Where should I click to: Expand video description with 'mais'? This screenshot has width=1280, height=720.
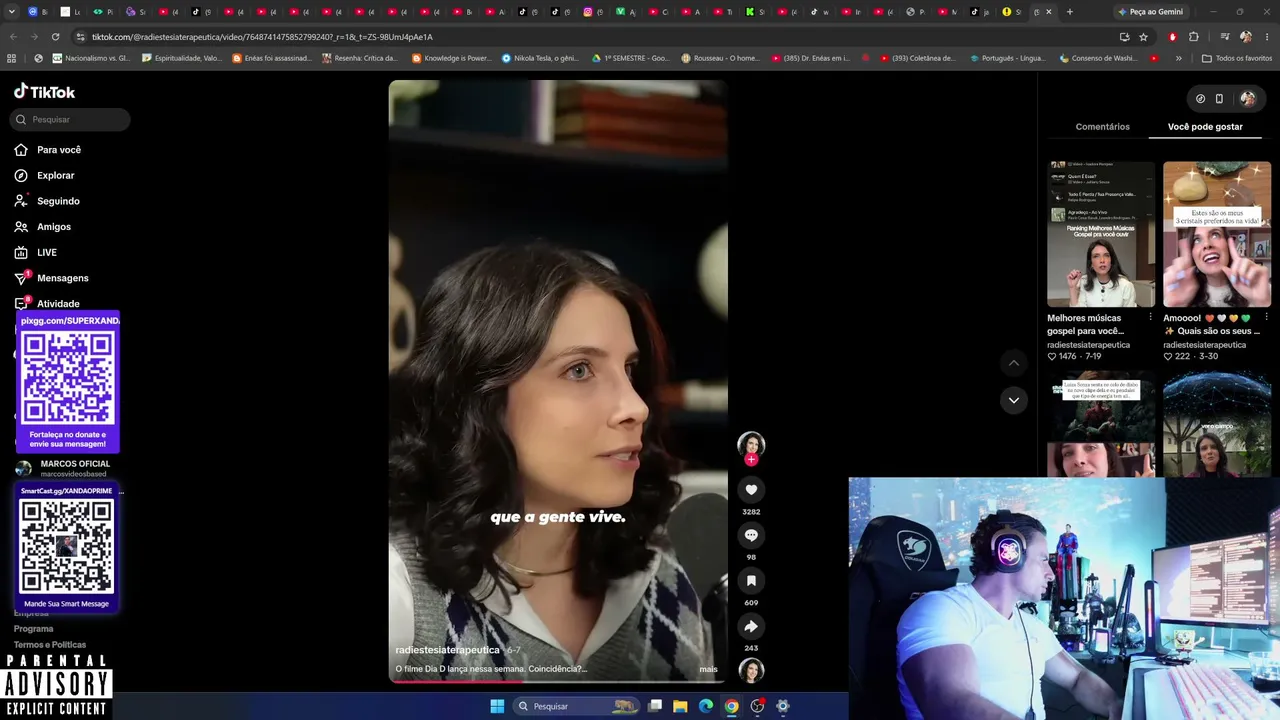[x=708, y=669]
